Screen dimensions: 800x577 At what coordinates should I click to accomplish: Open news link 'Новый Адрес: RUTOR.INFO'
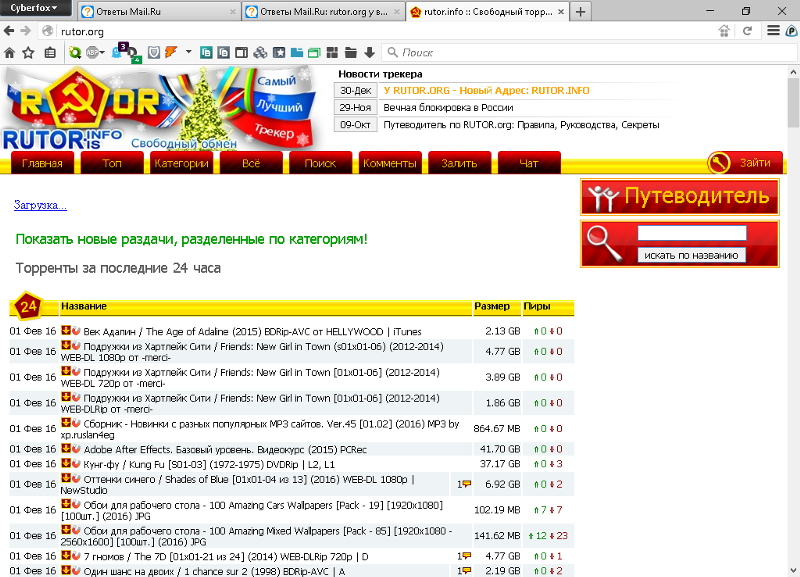(486, 90)
